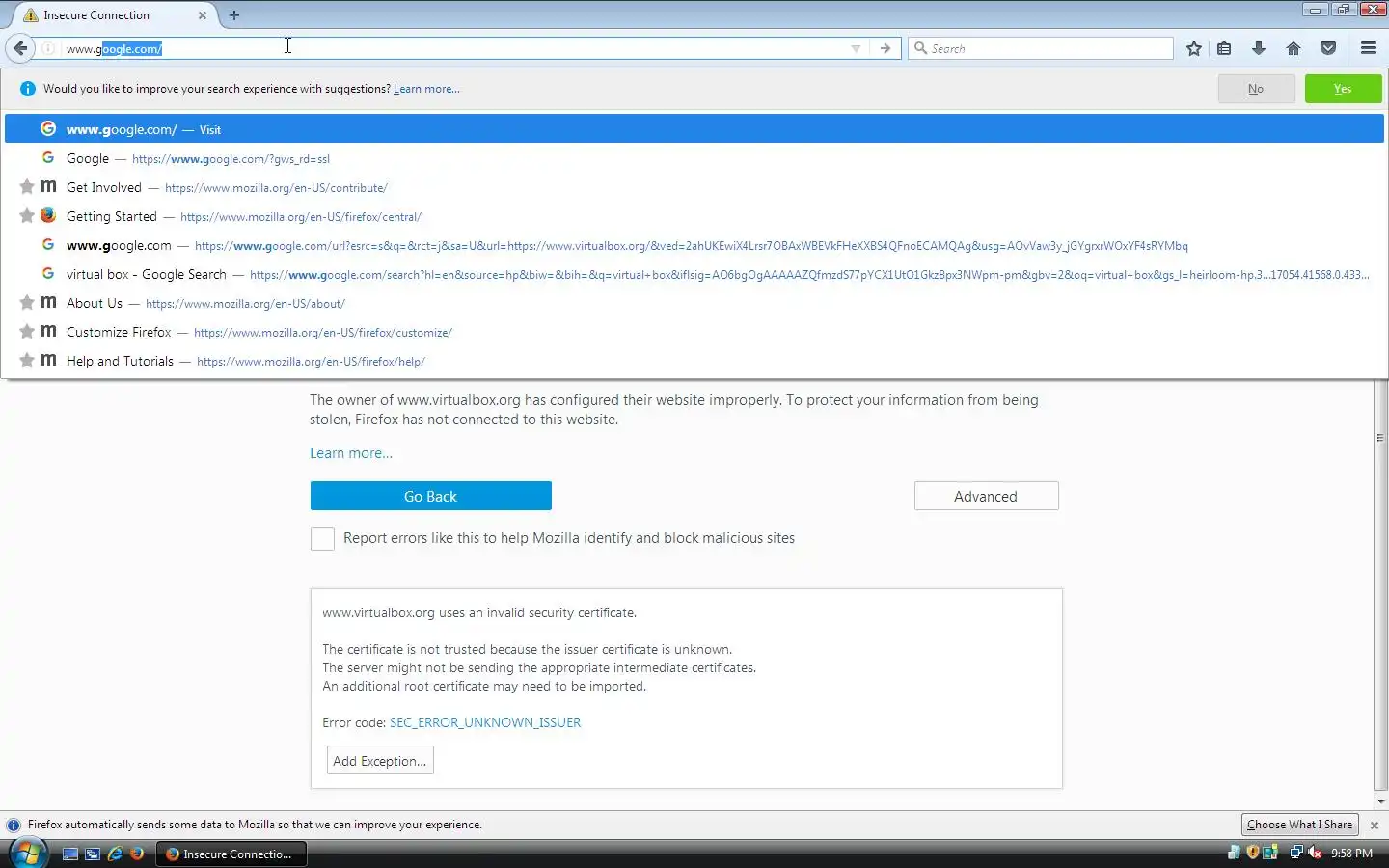Dismiss the data sharing notification bar
The height and width of the screenshot is (868, 1389).
pos(1375,826)
